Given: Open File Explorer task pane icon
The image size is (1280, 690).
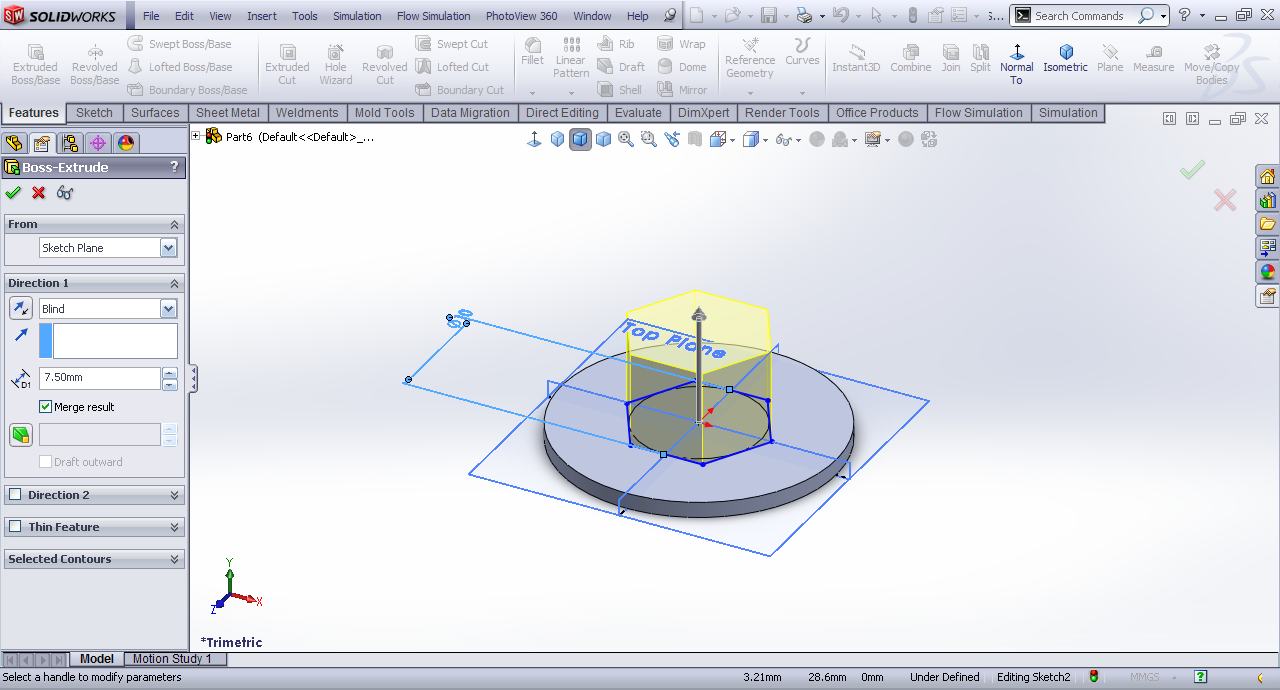Looking at the screenshot, I should pyautogui.click(x=1268, y=224).
